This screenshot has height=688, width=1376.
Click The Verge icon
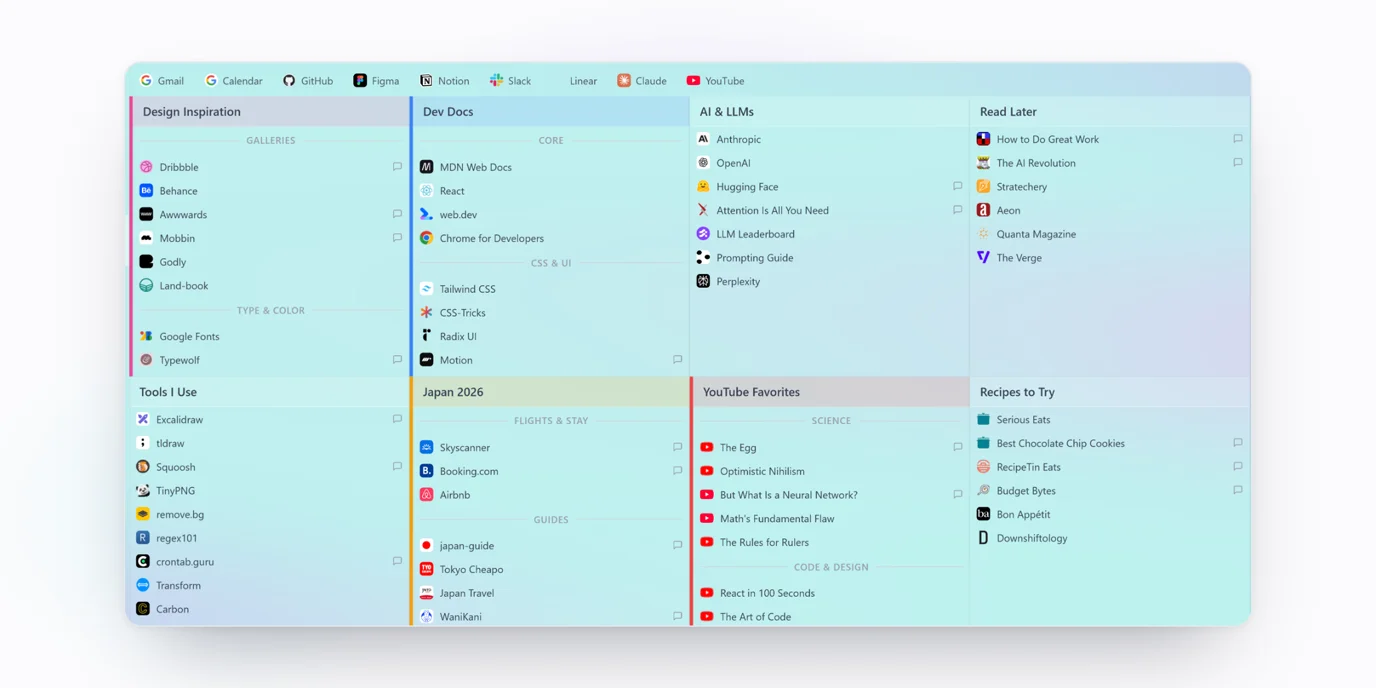[x=983, y=258]
